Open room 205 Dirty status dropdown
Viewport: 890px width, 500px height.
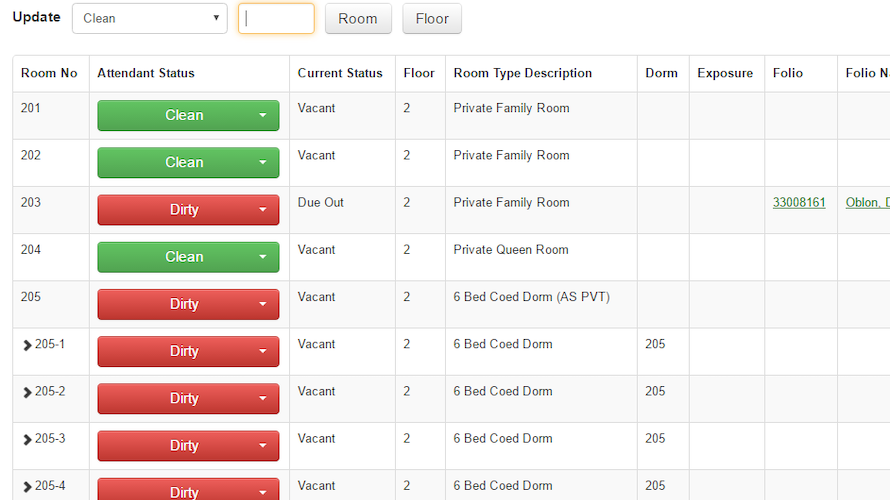188,304
